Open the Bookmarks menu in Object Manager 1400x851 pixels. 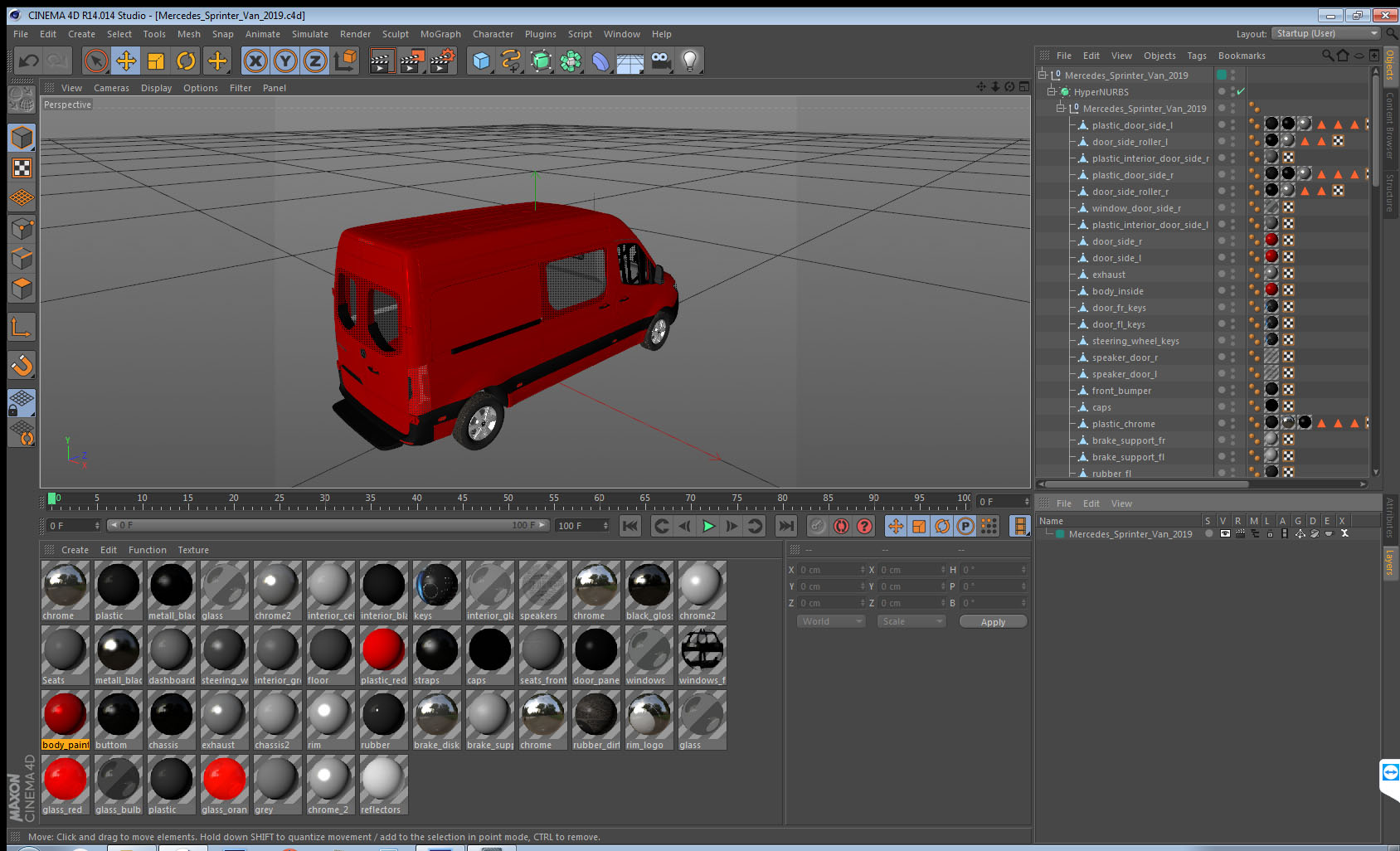[1242, 56]
